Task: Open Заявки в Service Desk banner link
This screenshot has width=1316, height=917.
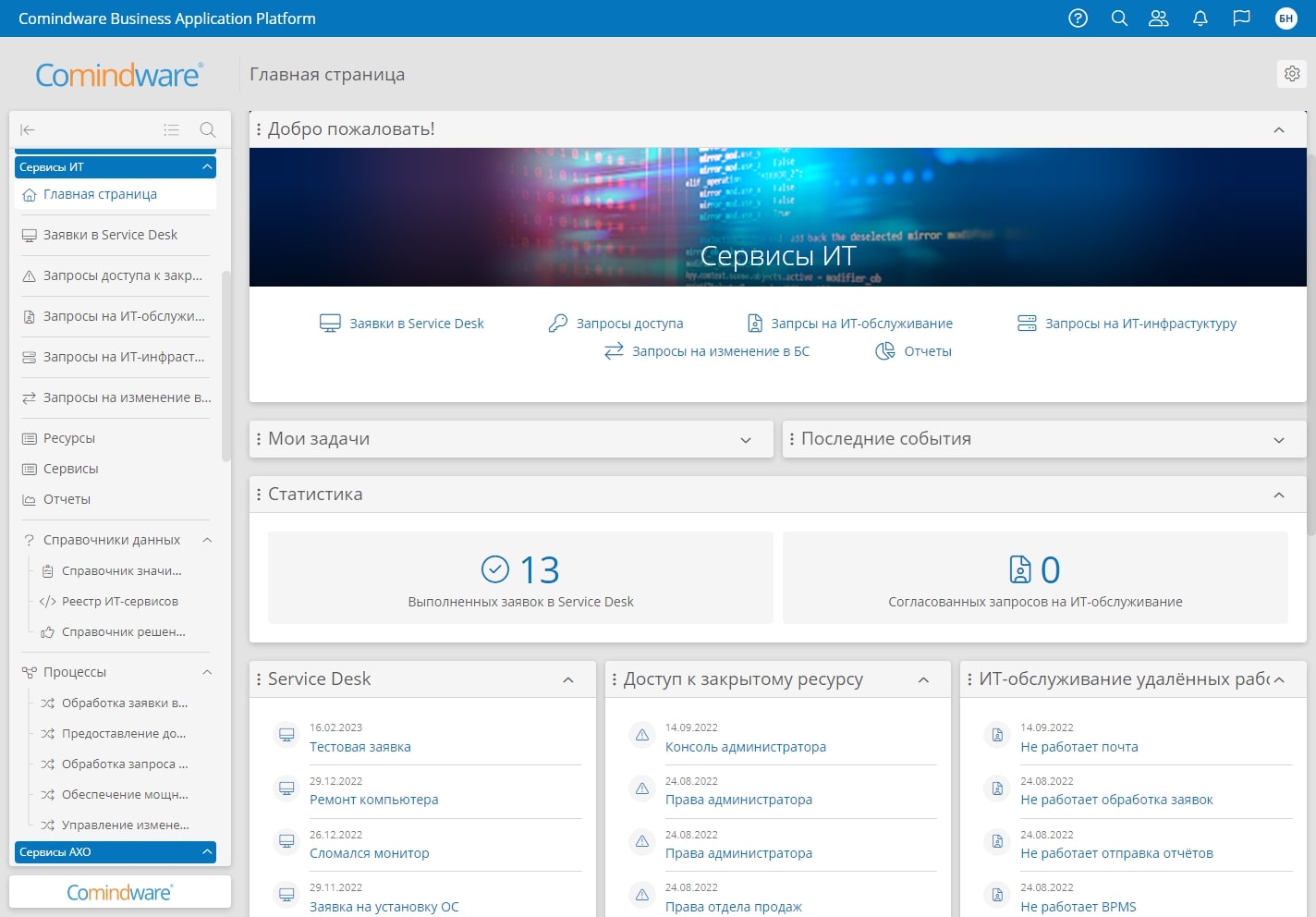Action: 402,324
